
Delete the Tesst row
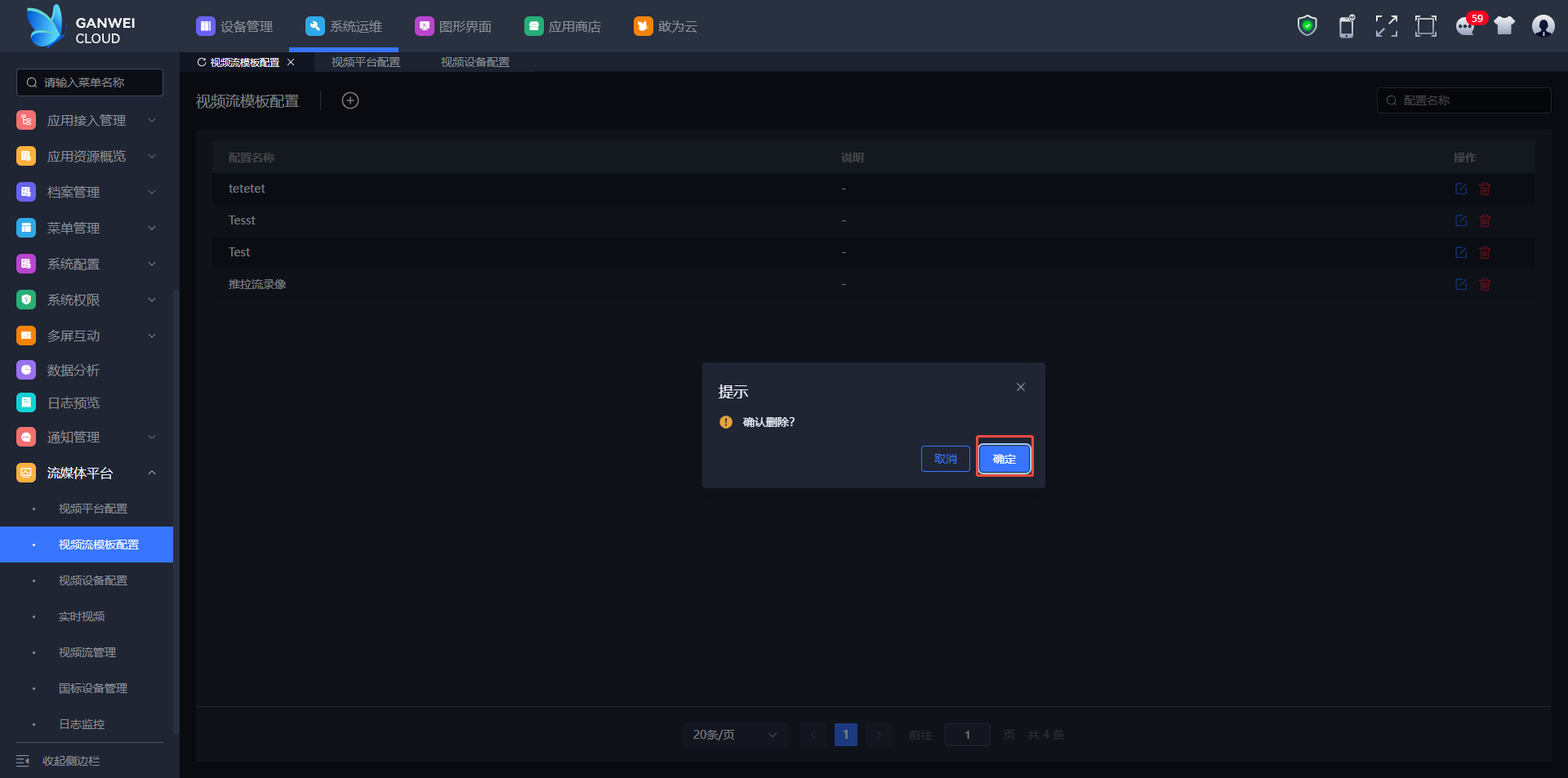[1485, 220]
